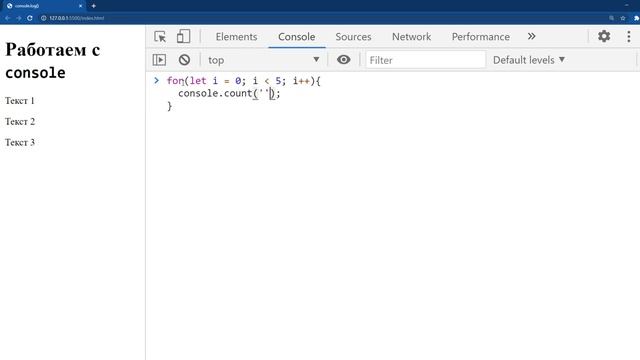Activate the inspect element picker icon
Image resolution: width=640 pixels, height=360 pixels.
tap(160, 37)
